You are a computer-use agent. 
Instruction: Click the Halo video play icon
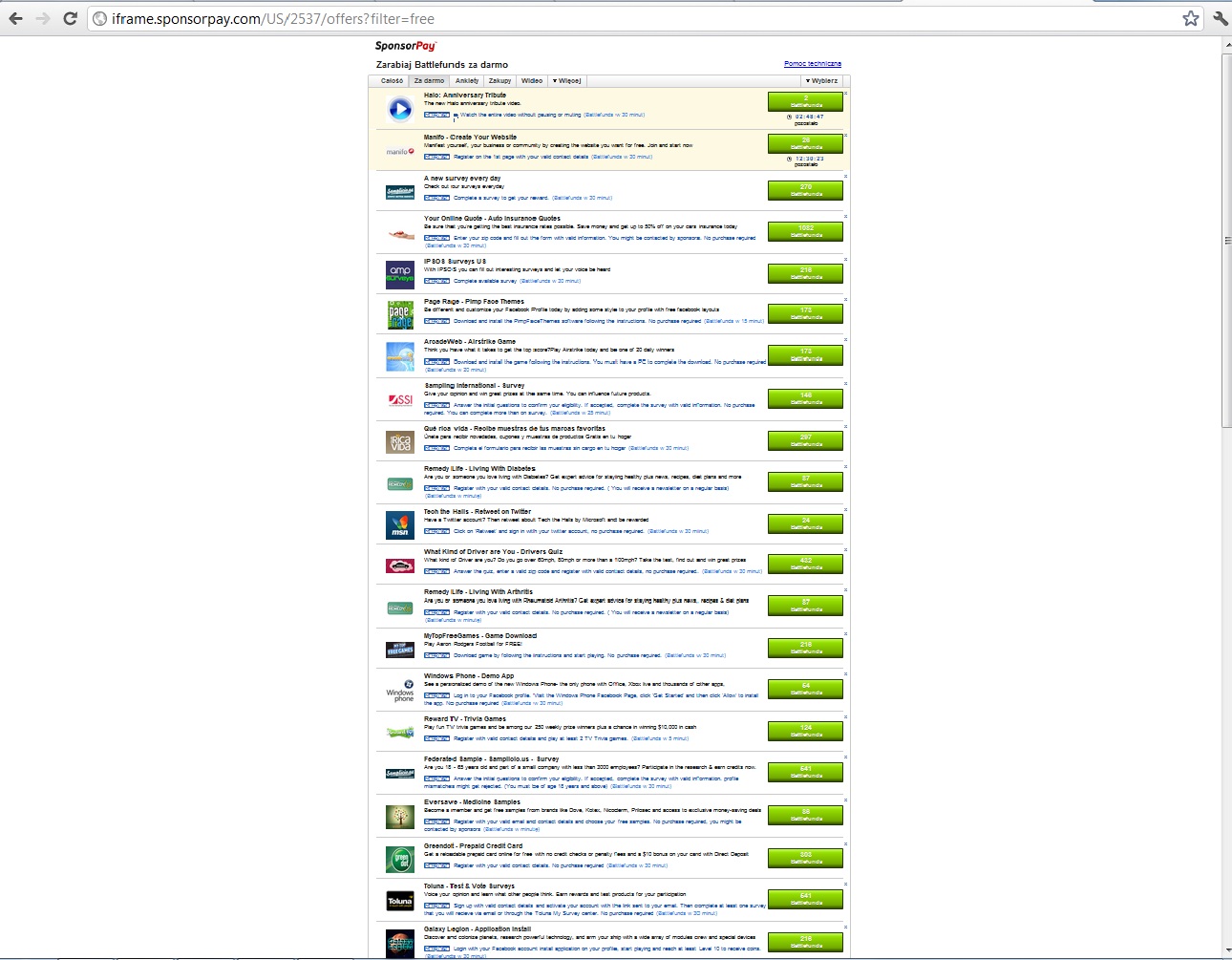pyautogui.click(x=400, y=110)
